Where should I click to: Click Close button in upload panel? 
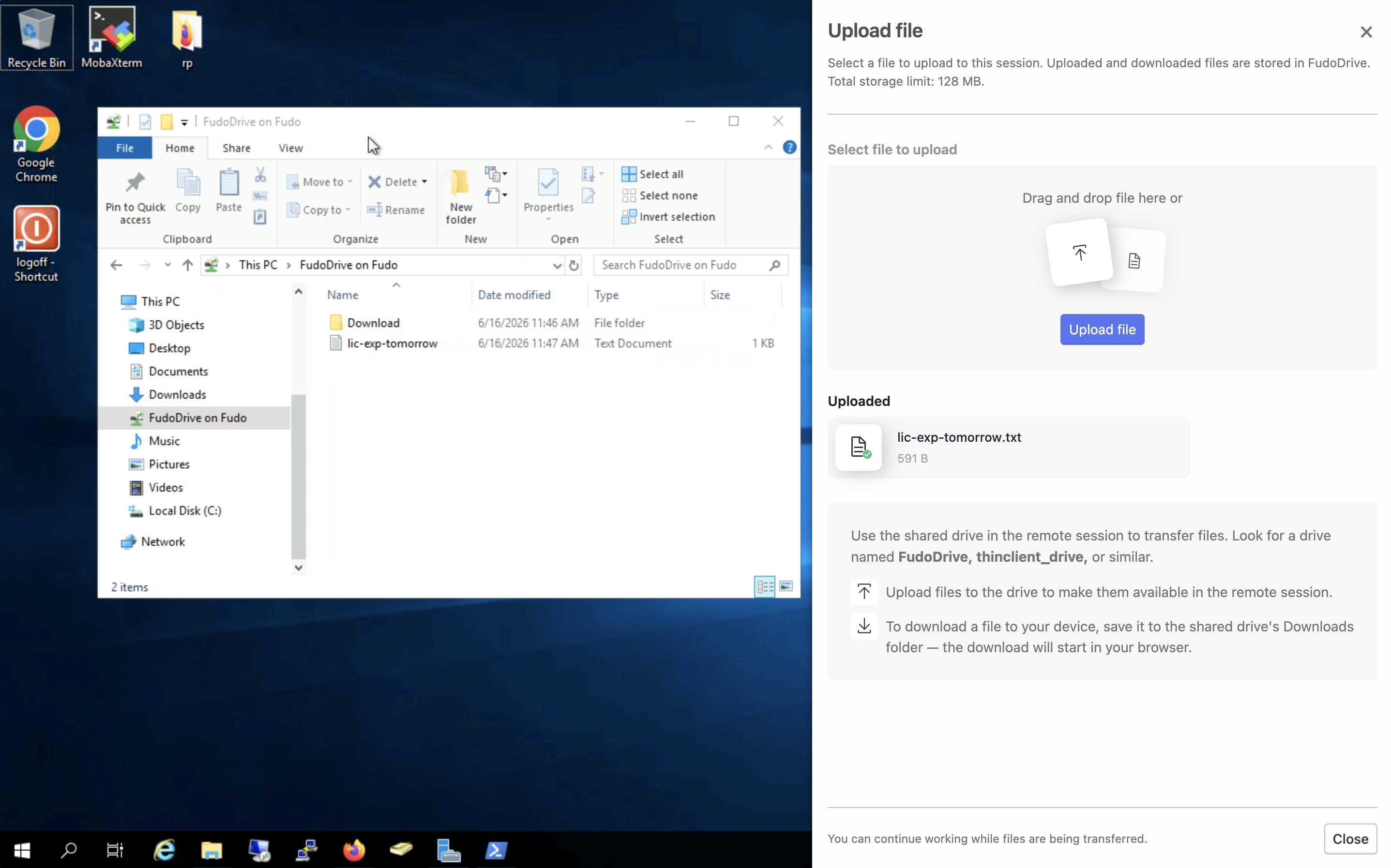1350,838
